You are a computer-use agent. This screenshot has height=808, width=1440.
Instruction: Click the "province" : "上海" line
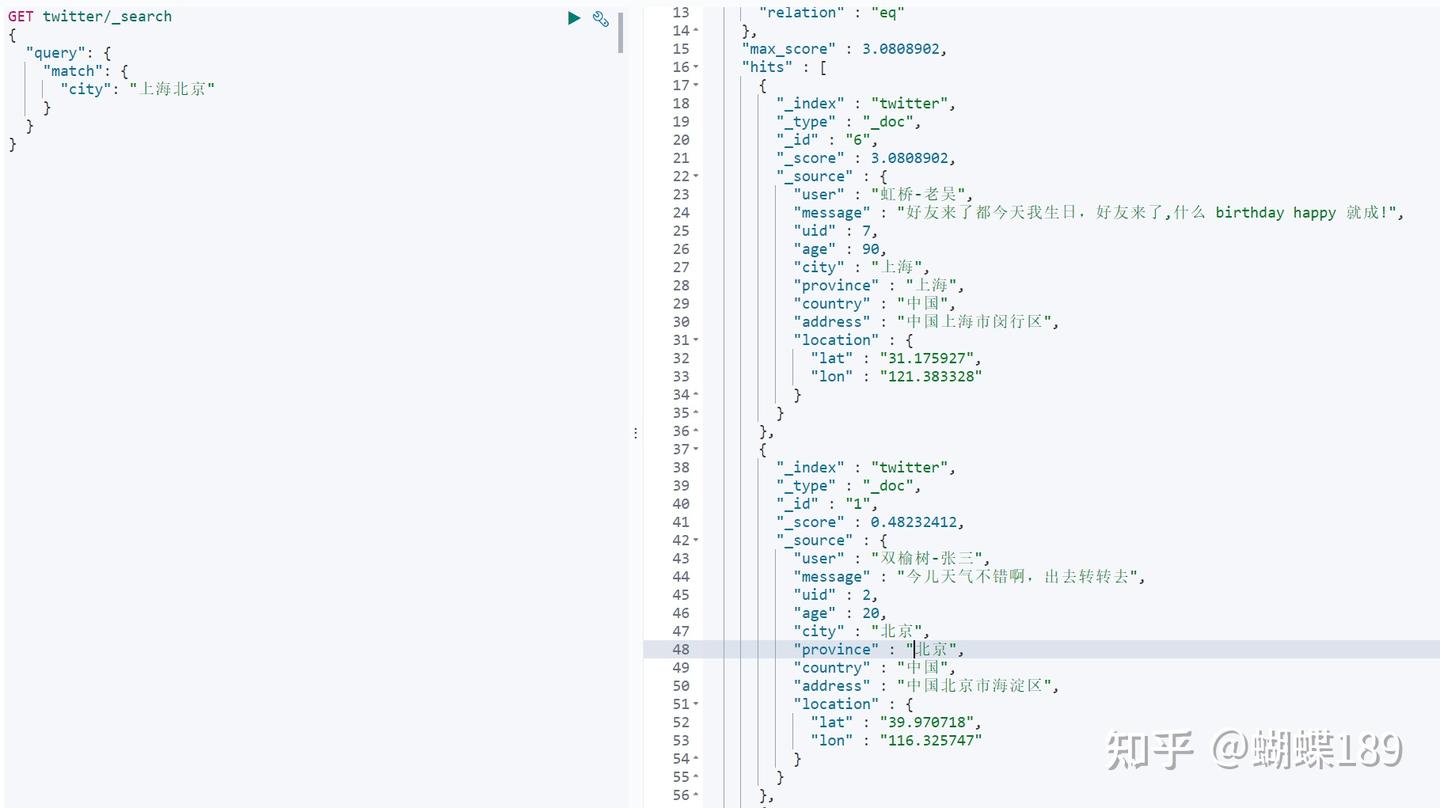tap(879, 285)
